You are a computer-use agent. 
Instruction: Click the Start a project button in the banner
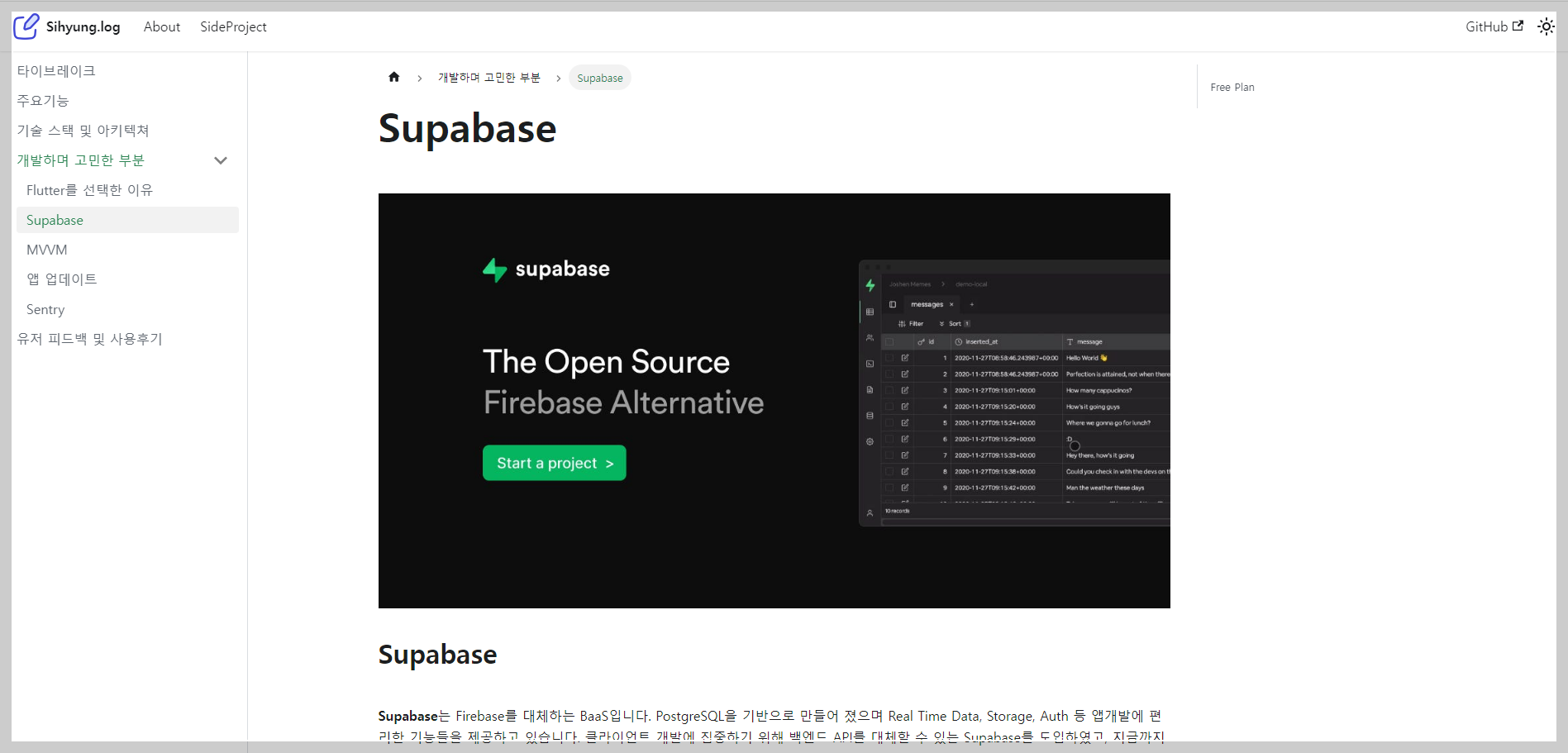[555, 463]
